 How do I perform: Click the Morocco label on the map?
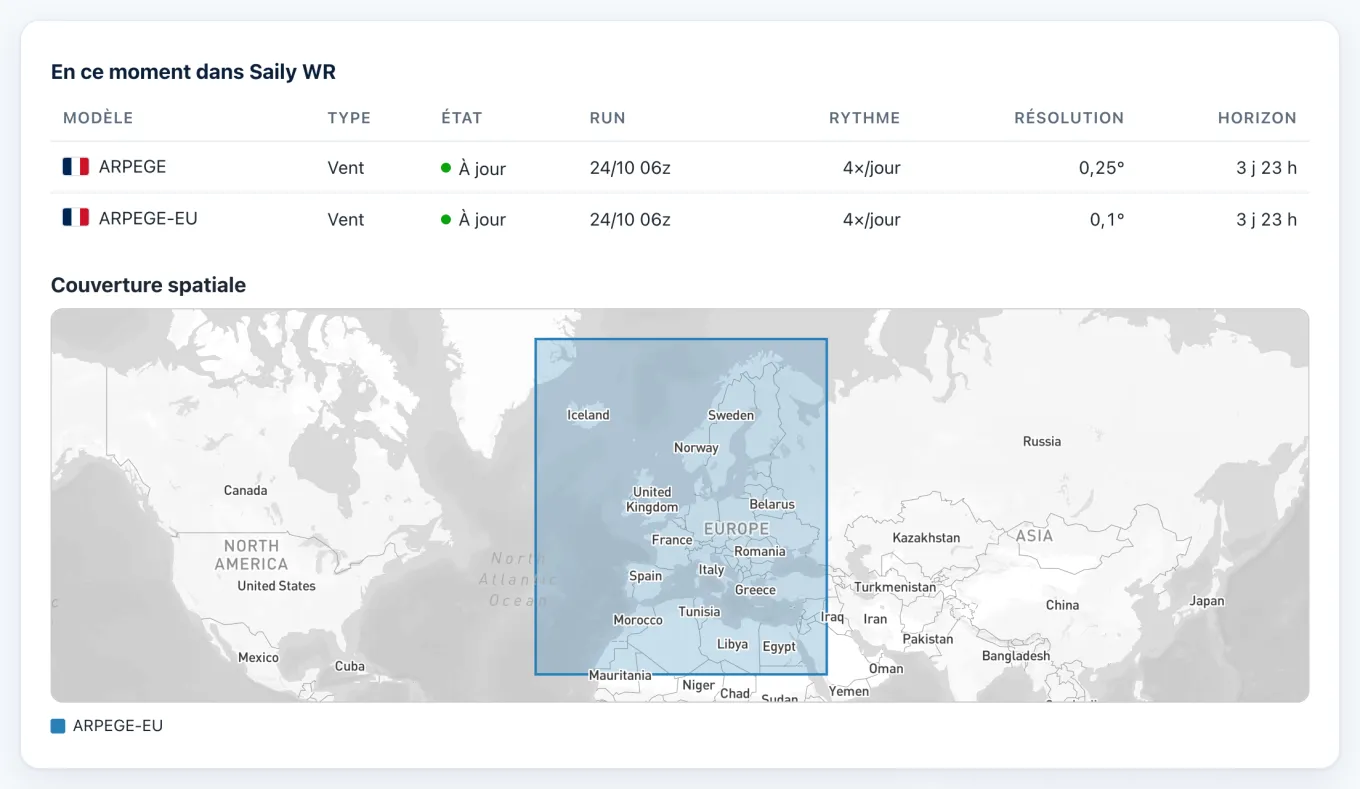pos(638,620)
